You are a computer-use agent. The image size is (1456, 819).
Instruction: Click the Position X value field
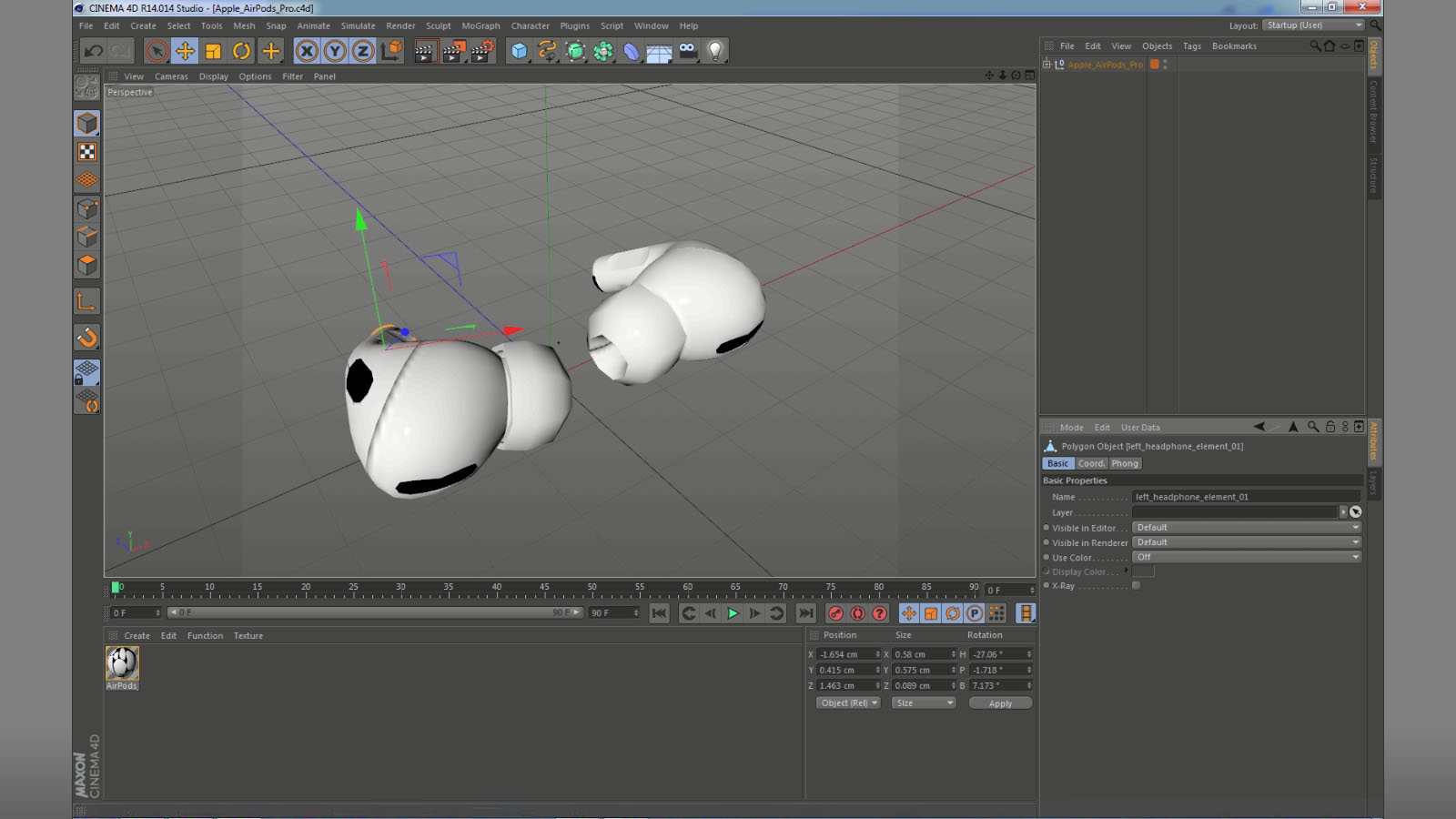pos(848,654)
